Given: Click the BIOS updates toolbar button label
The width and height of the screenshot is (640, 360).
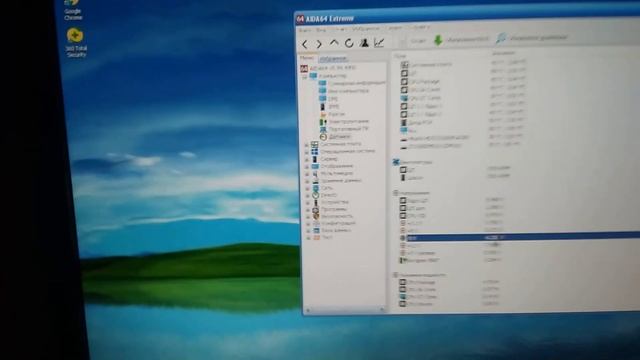Looking at the screenshot, I should tap(468, 39).
